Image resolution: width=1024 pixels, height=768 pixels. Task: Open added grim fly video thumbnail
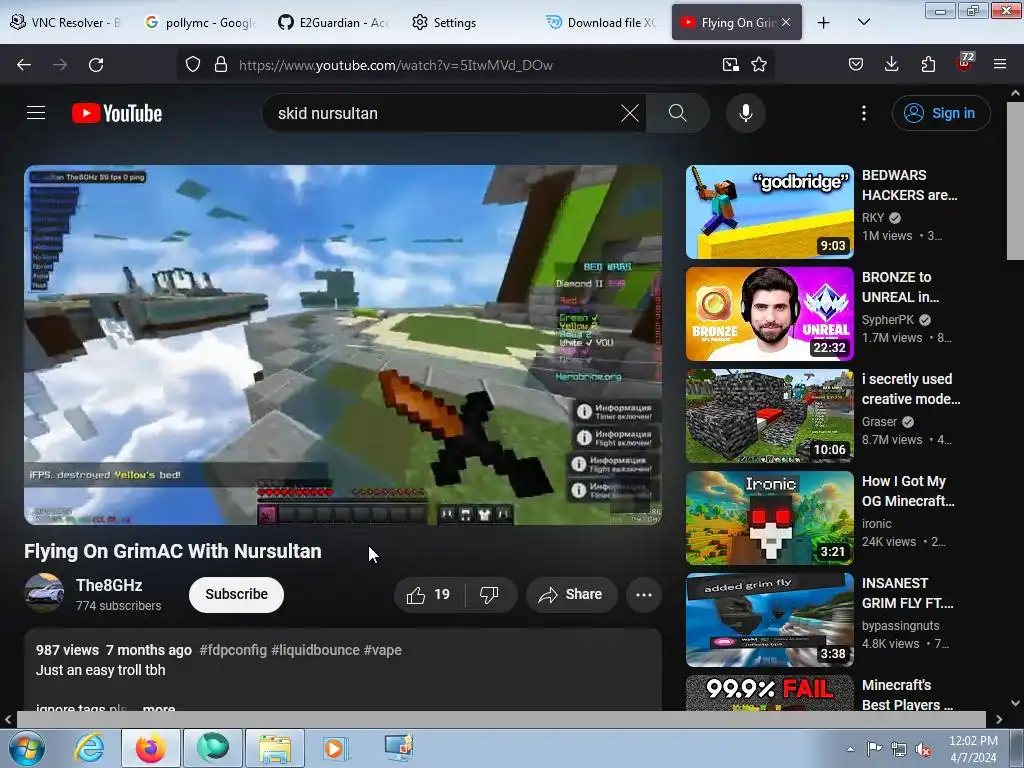pos(769,619)
